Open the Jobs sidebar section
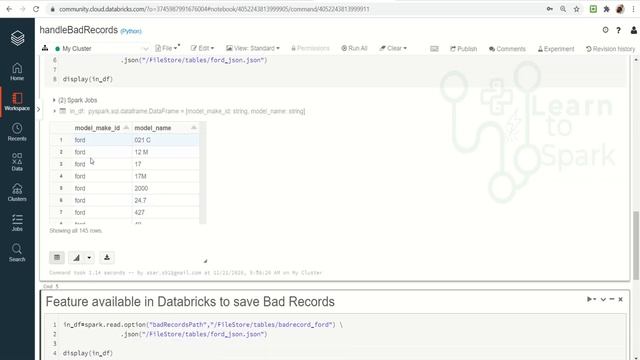Screen dimensions: 640x360 click(17, 223)
